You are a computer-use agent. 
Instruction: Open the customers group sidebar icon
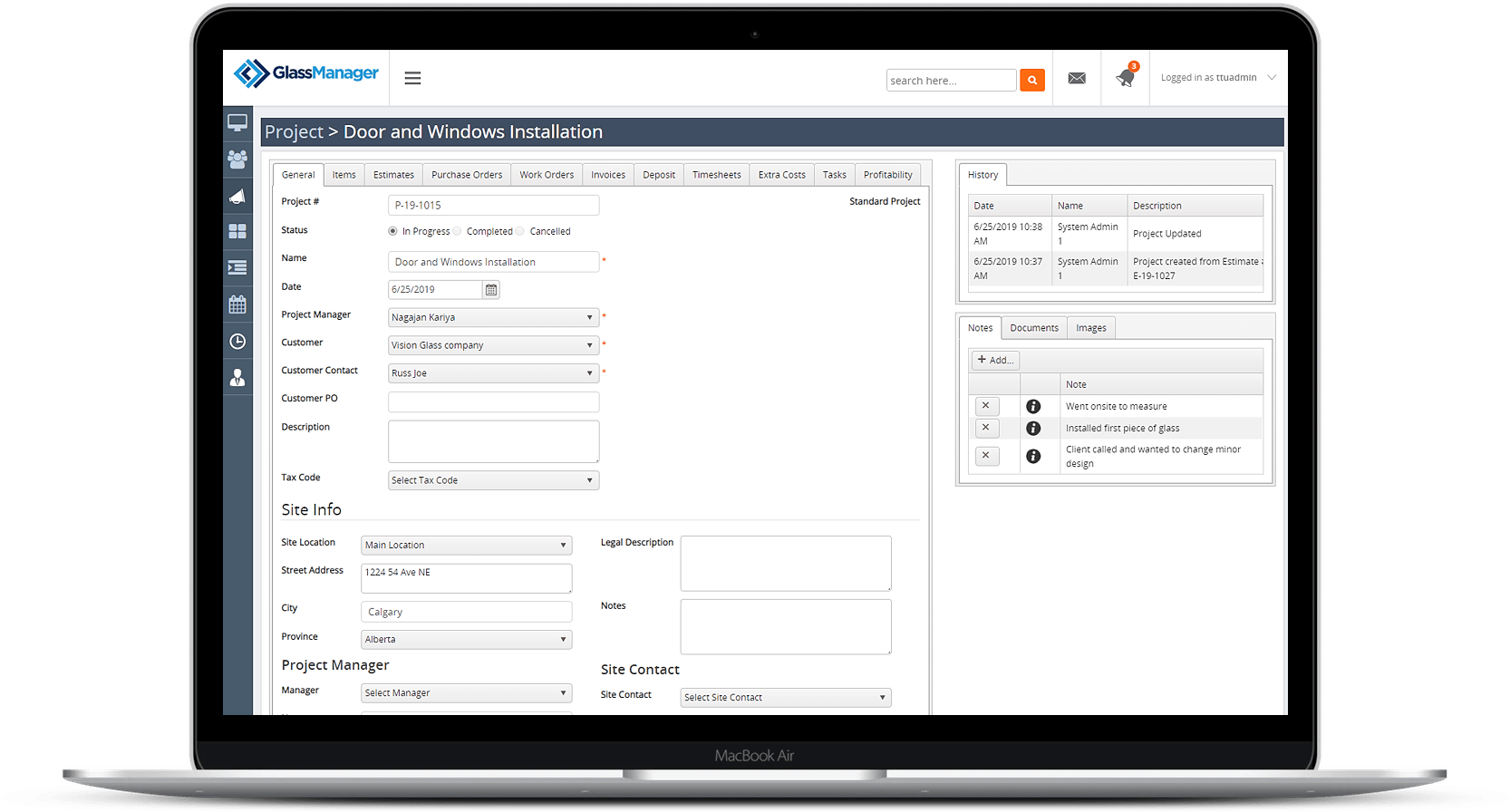[x=237, y=159]
